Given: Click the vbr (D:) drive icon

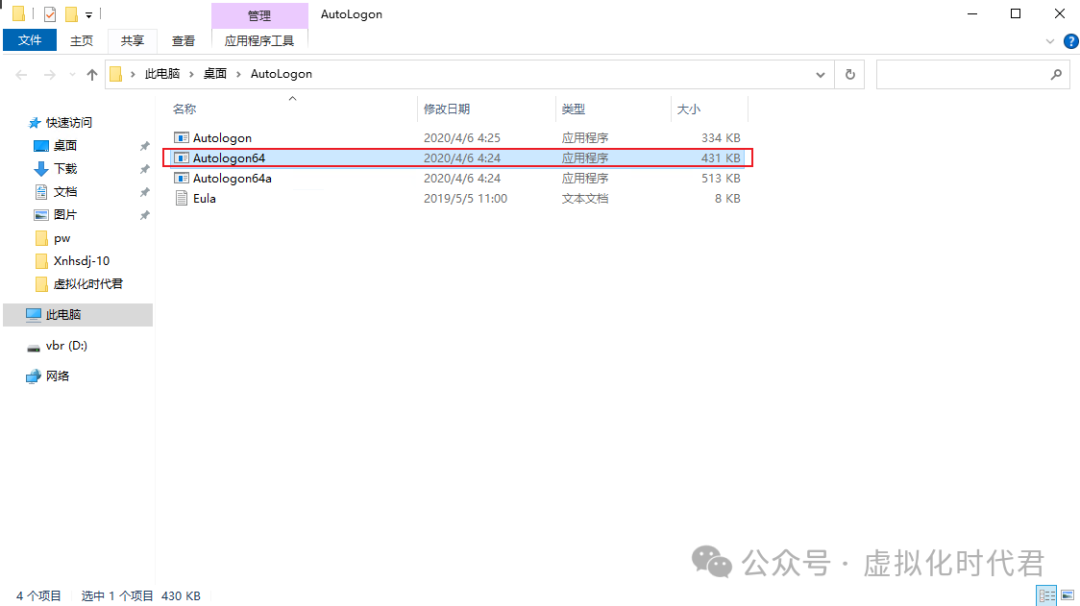Looking at the screenshot, I should [x=33, y=347].
